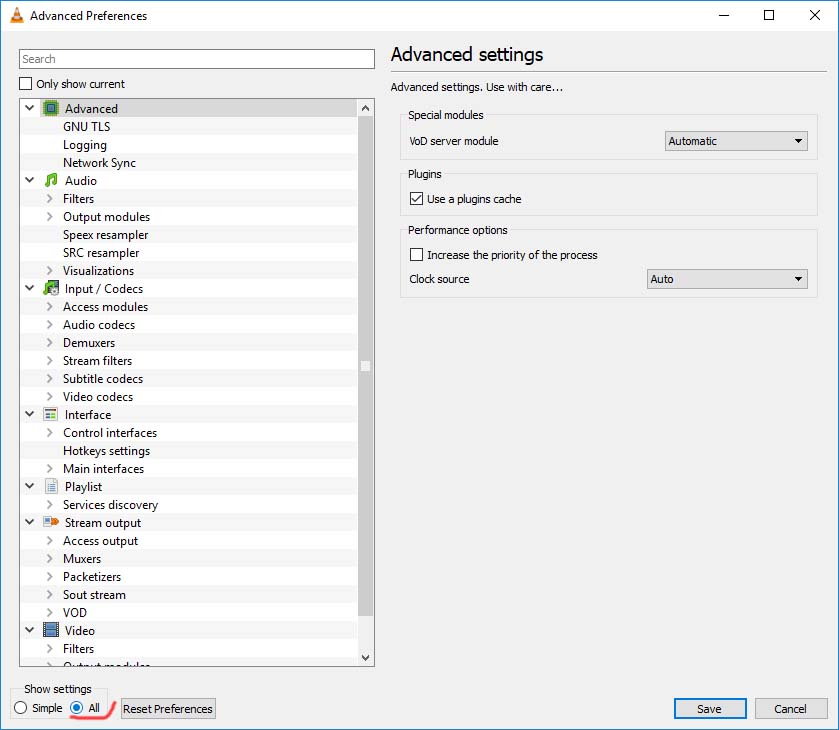The width and height of the screenshot is (839, 730).
Task: Click the Playlist category icon
Action: coord(51,486)
